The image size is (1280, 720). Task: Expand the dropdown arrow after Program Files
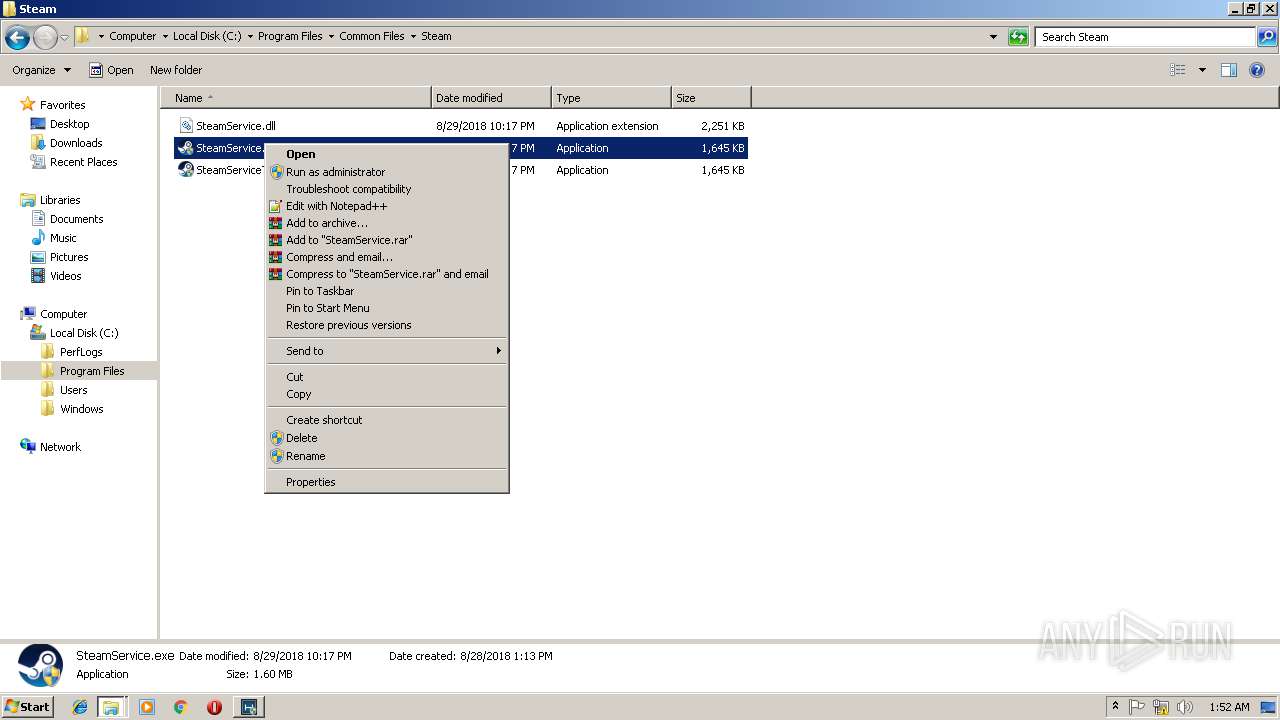[330, 36]
